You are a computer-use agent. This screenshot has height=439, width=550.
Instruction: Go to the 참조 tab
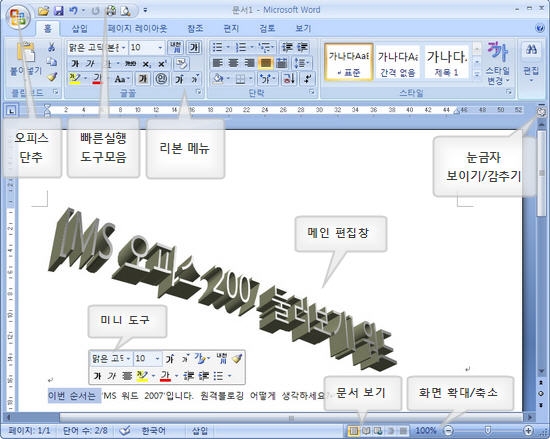pos(195,28)
